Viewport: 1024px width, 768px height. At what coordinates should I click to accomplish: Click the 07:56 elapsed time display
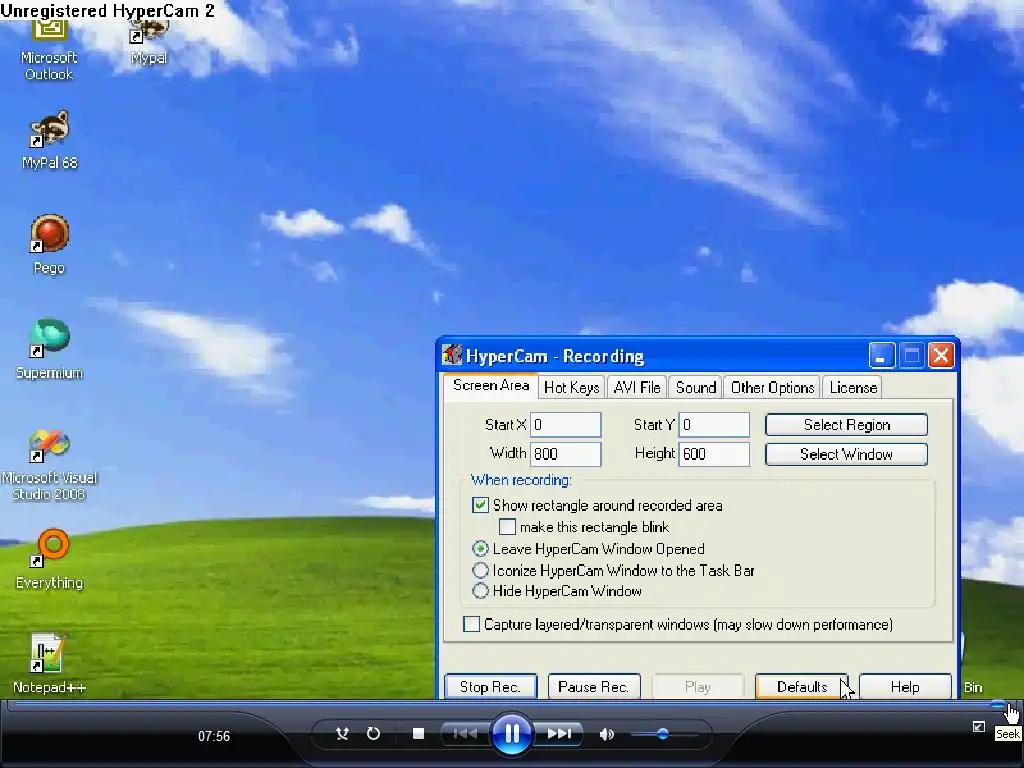(214, 736)
